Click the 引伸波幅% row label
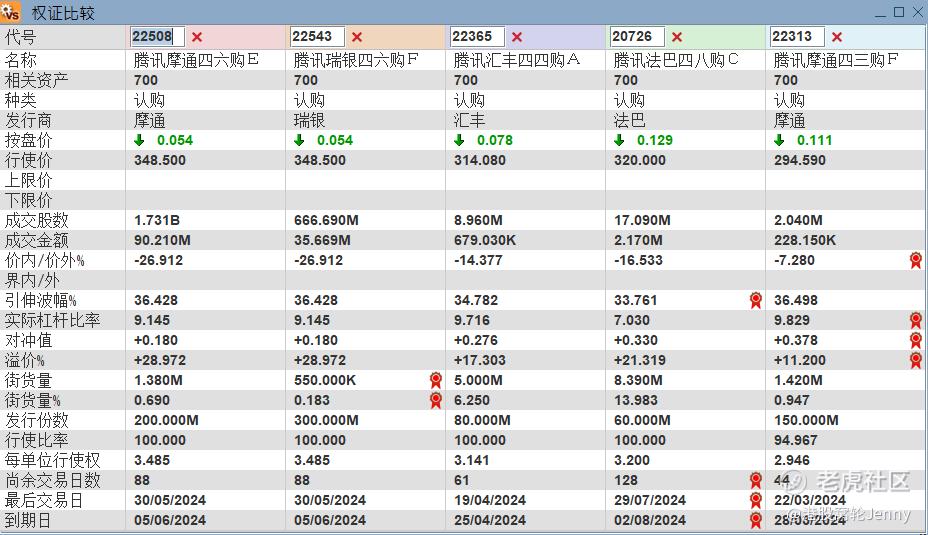The height and width of the screenshot is (535, 928). [x=41, y=300]
